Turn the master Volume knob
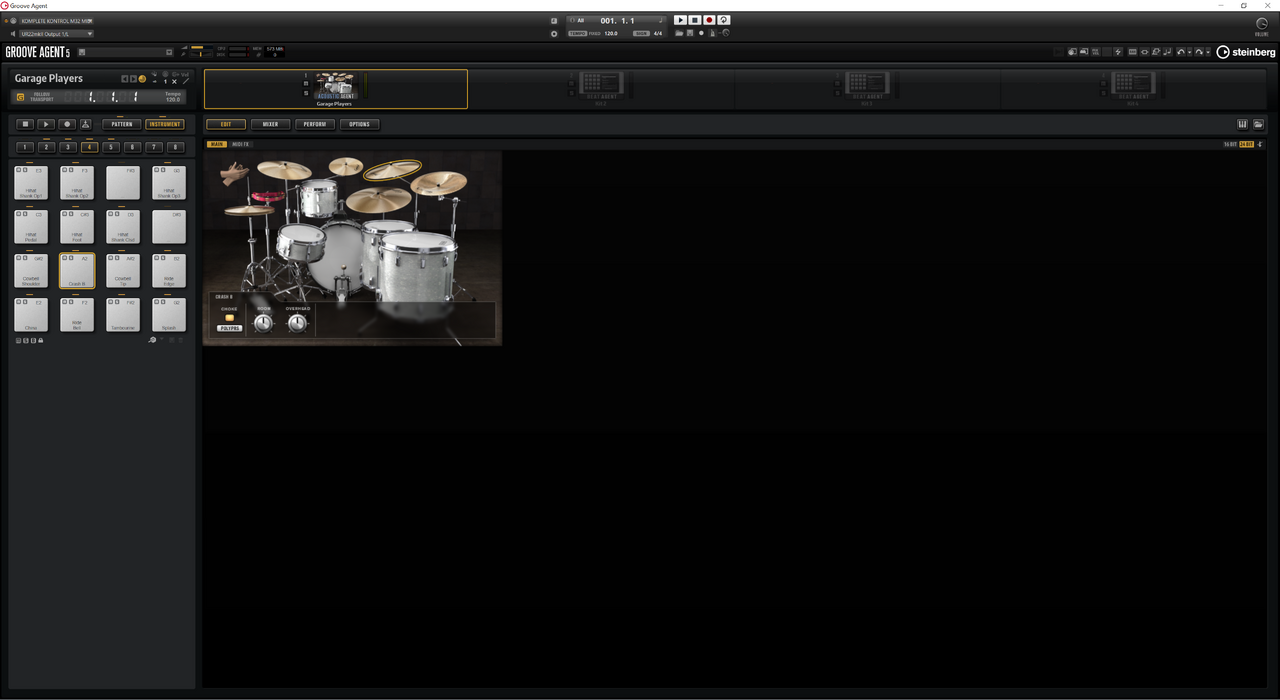Image resolution: width=1280 pixels, height=700 pixels. (x=1262, y=23)
